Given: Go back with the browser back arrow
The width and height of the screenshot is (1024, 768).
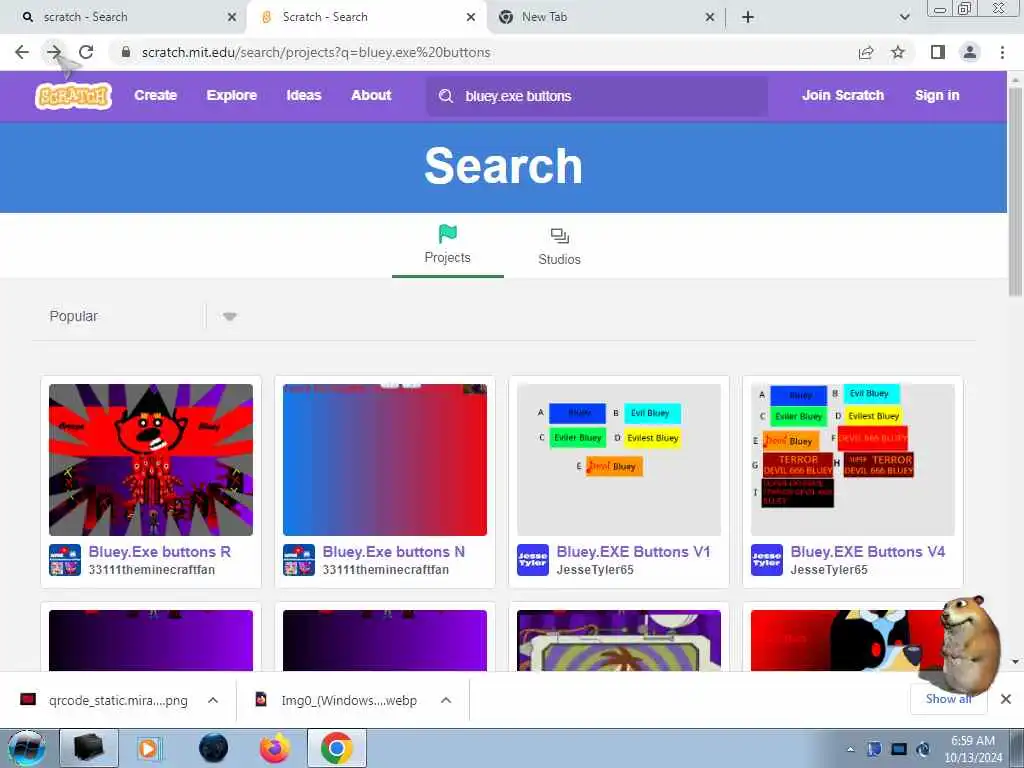Looking at the screenshot, I should pos(22,52).
